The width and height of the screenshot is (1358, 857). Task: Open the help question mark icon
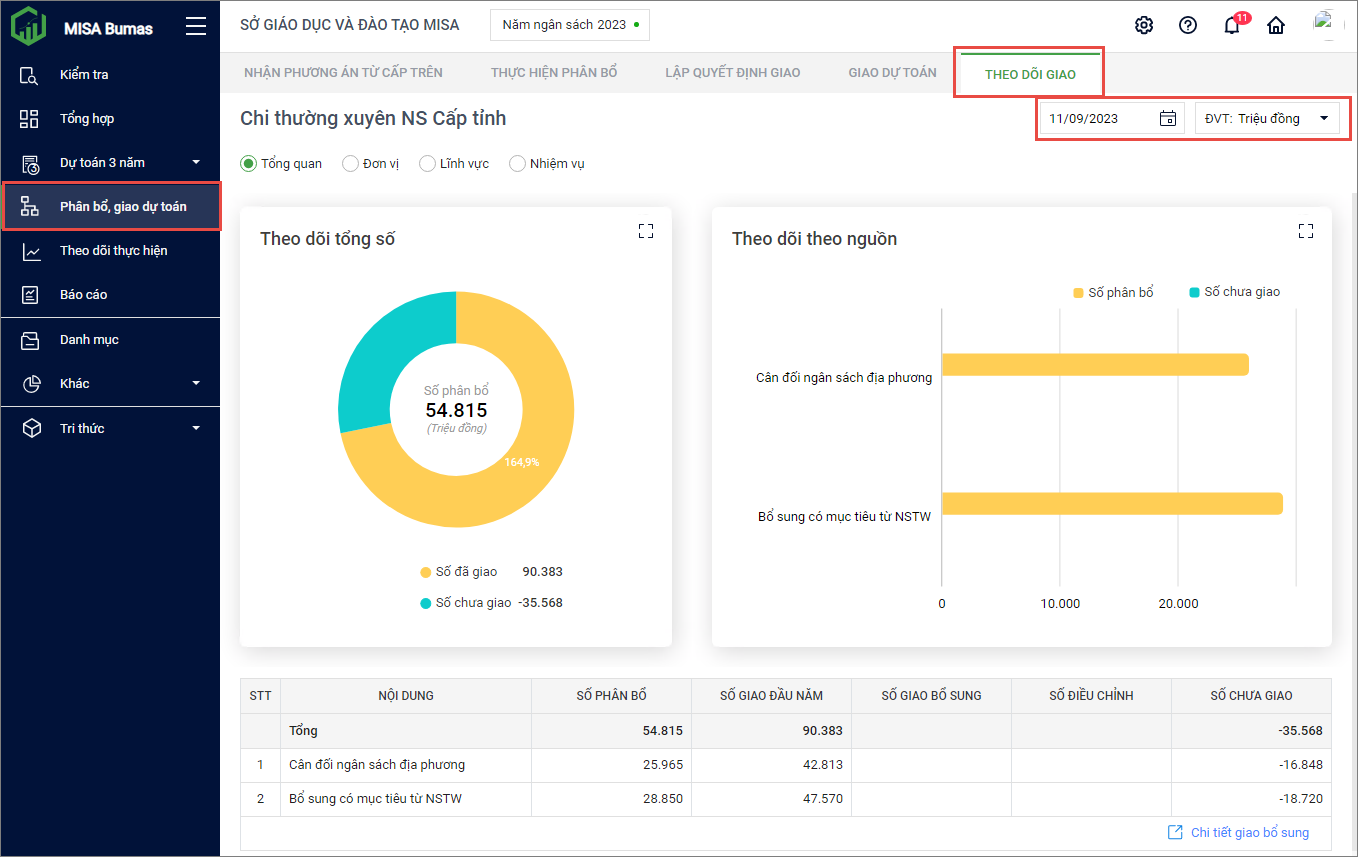[x=1188, y=26]
